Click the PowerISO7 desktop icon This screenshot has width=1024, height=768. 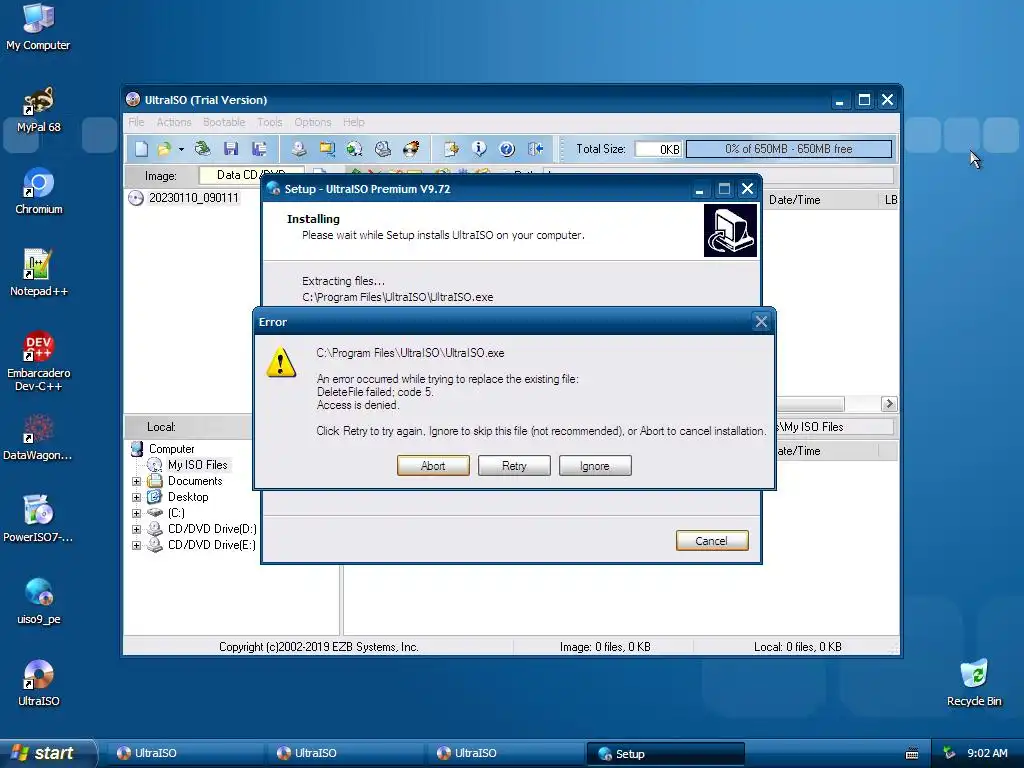[39, 519]
